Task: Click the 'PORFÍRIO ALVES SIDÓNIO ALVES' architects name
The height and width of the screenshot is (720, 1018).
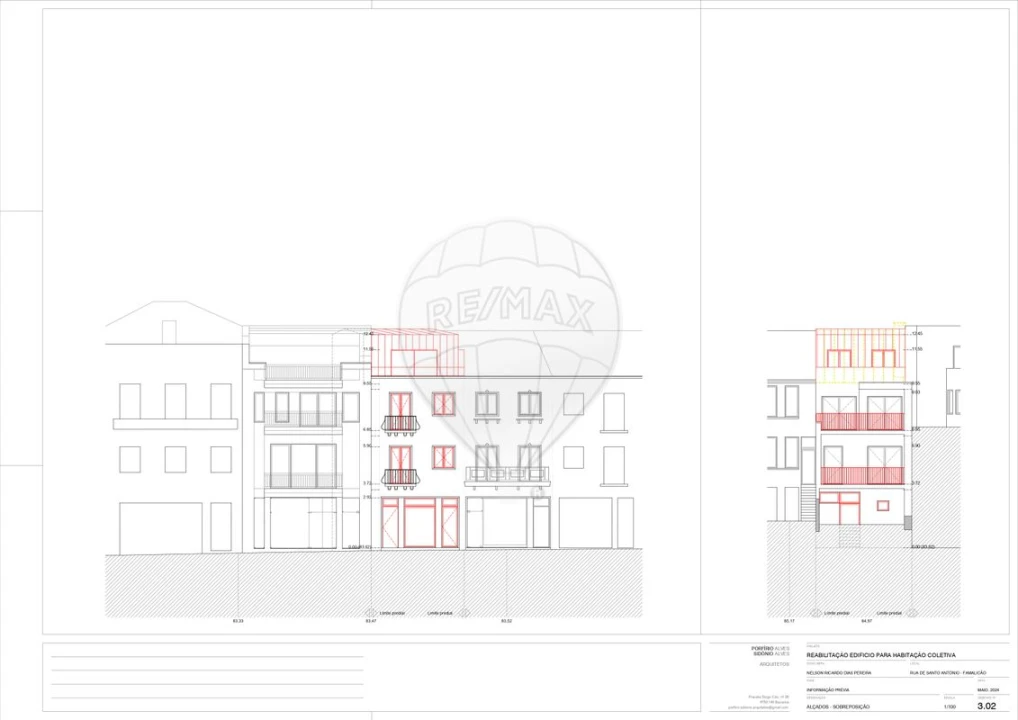Action: [770, 651]
